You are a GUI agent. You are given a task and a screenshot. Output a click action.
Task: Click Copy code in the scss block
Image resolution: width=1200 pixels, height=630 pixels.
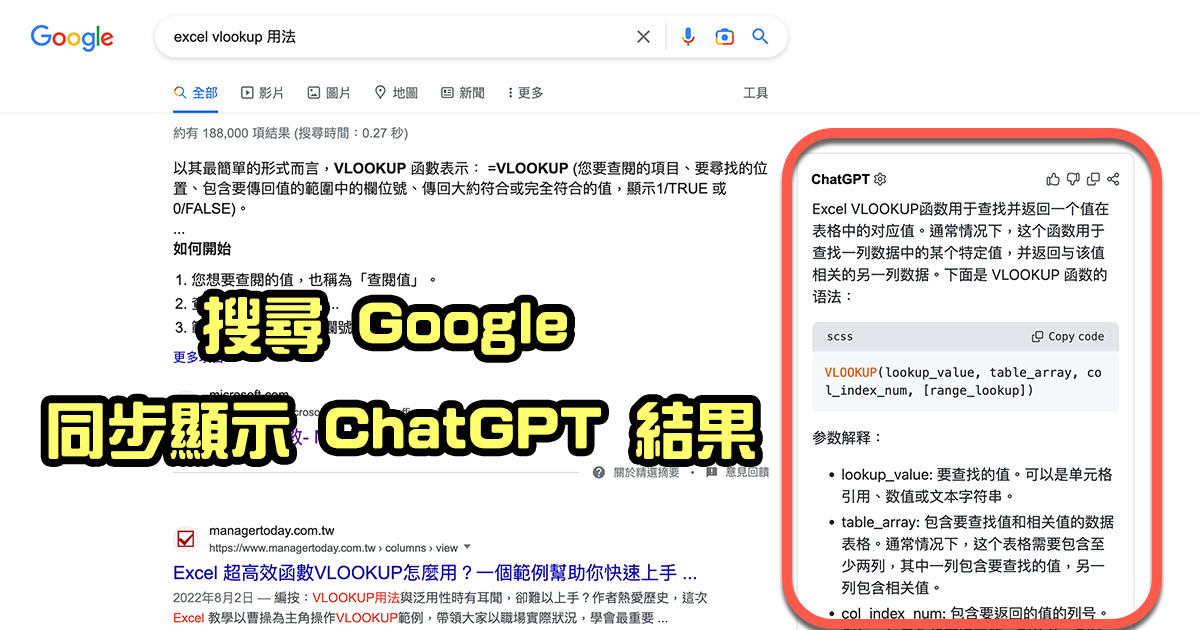click(1067, 336)
